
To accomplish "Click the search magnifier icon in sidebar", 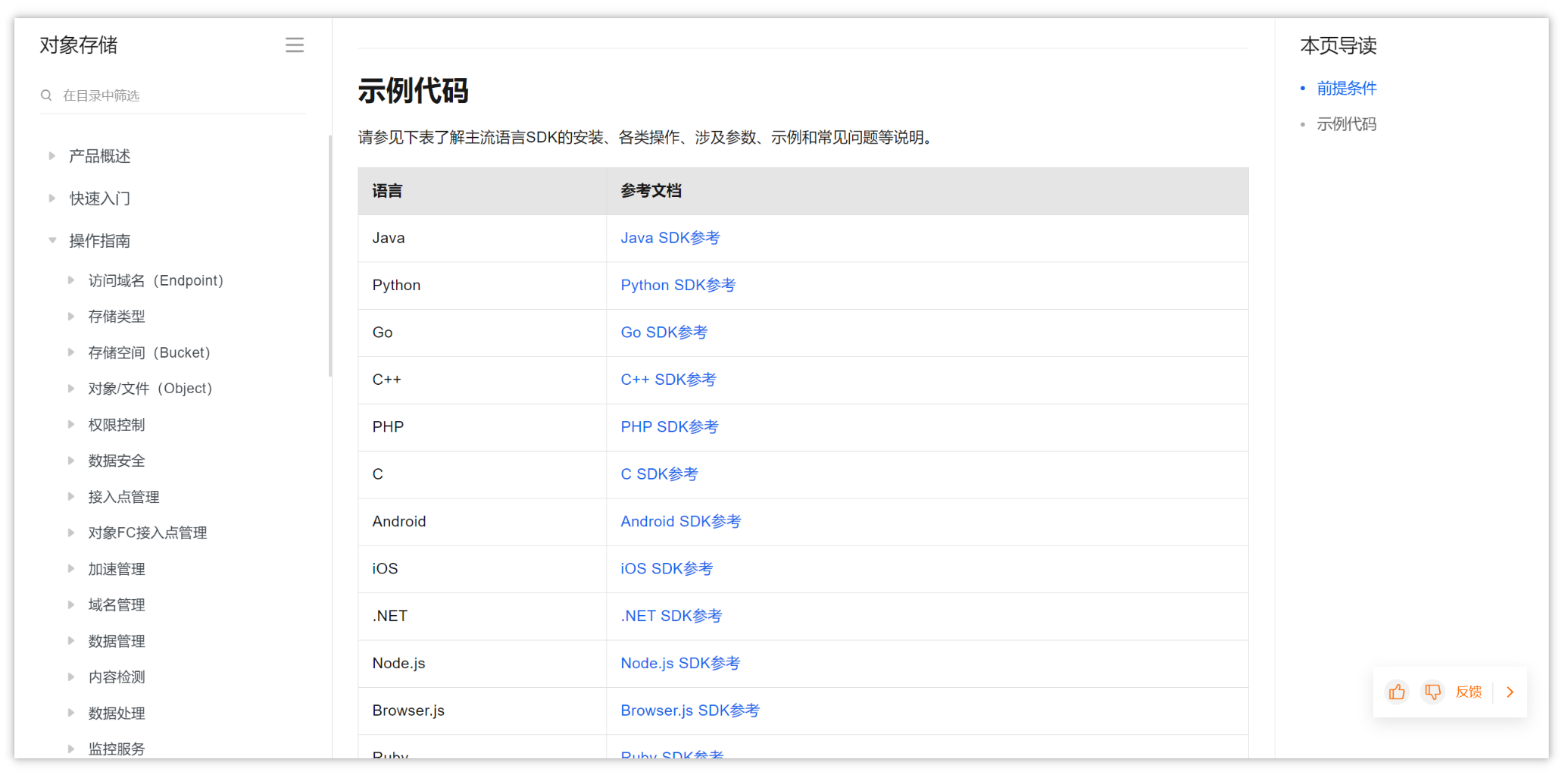I will (x=46, y=95).
